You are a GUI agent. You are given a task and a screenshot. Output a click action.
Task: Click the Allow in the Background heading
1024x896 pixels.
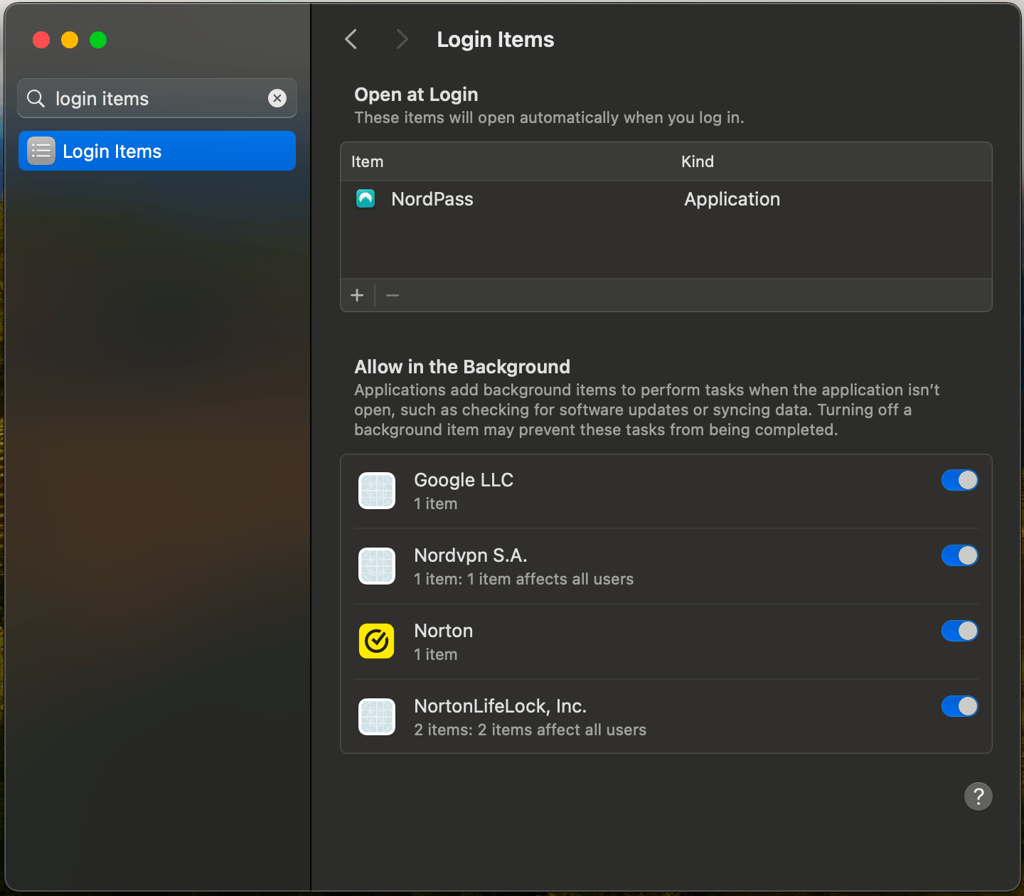[x=462, y=366]
